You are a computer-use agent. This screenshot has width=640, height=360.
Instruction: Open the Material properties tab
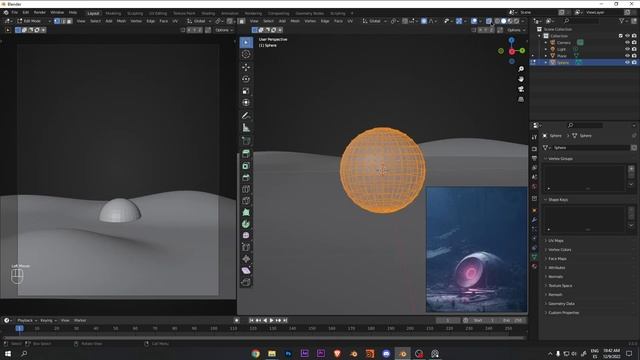tap(534, 267)
